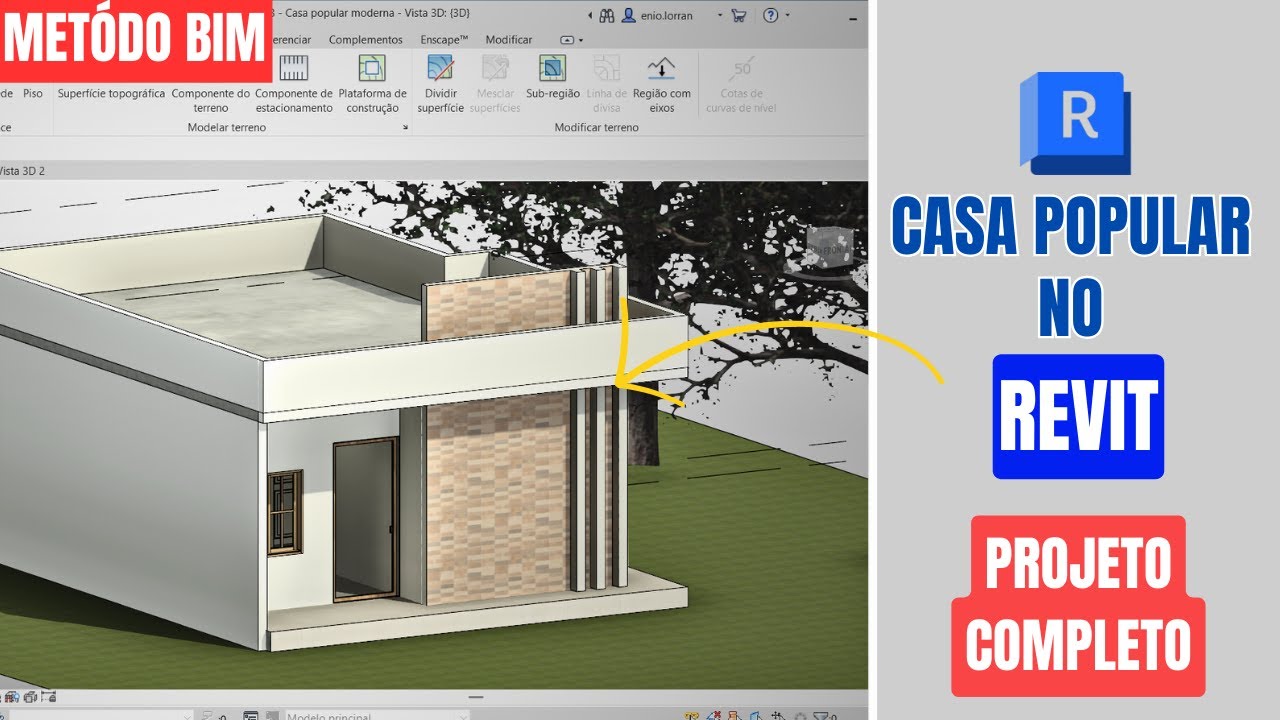
Task: Click the greyed Mesclar superfícies icon
Action: [495, 68]
